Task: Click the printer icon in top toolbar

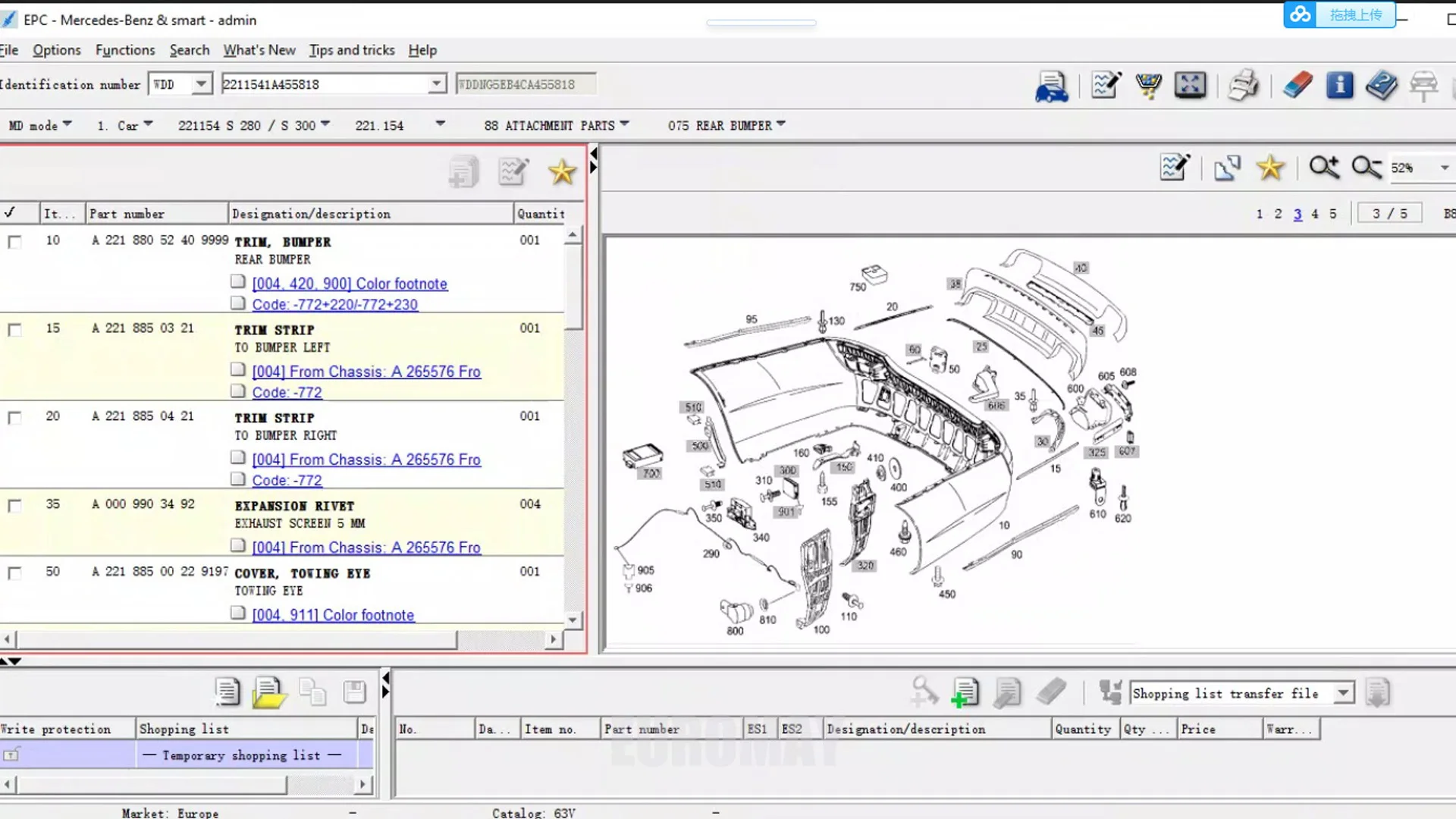Action: pos(1243,85)
